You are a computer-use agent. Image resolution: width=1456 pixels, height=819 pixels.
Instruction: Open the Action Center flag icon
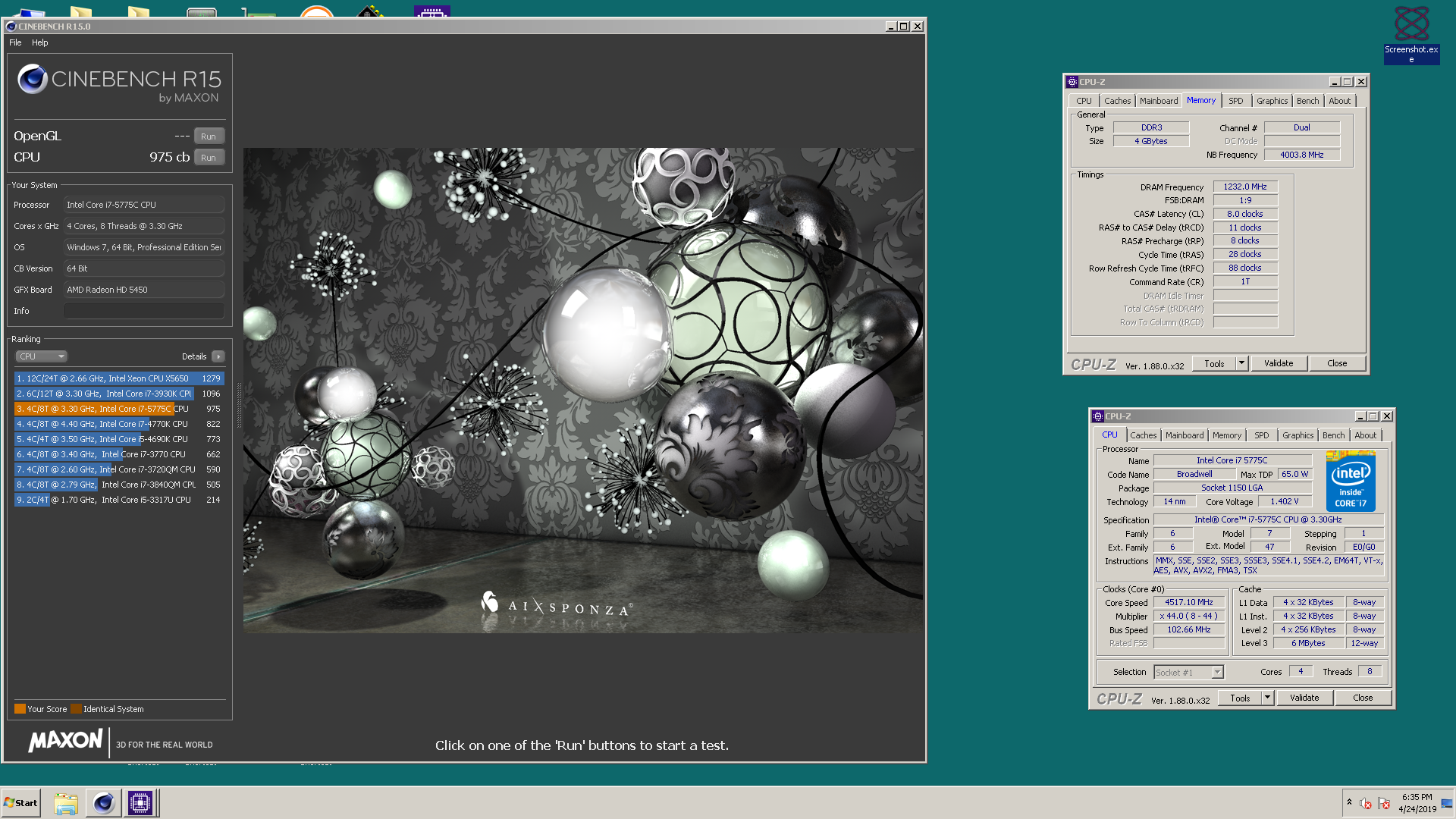pyautogui.click(x=1384, y=803)
